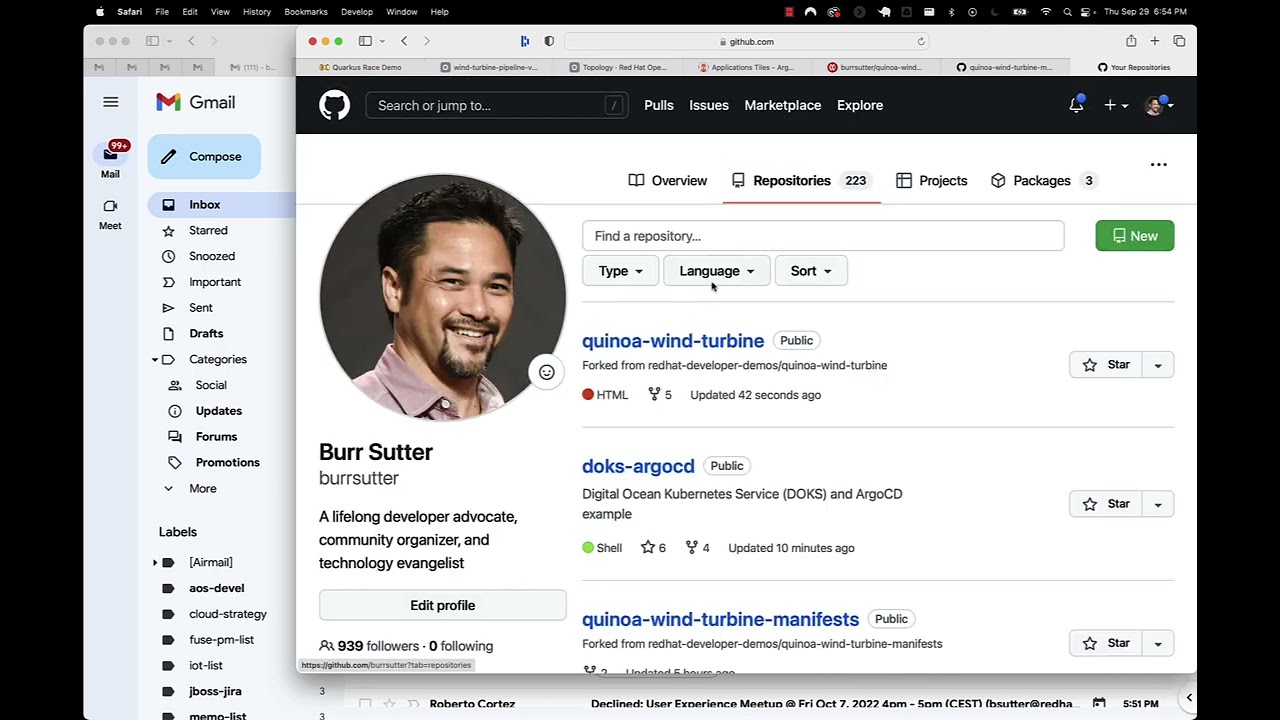Click the green New repository button
Image resolution: width=1280 pixels, height=720 pixels.
(1134, 236)
